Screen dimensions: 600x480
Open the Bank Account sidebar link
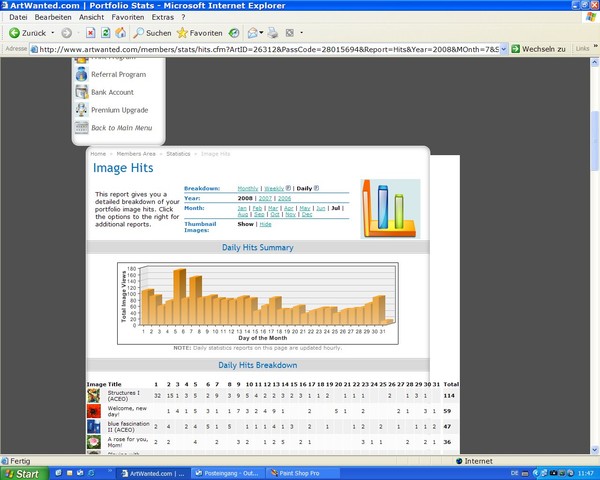click(112, 92)
